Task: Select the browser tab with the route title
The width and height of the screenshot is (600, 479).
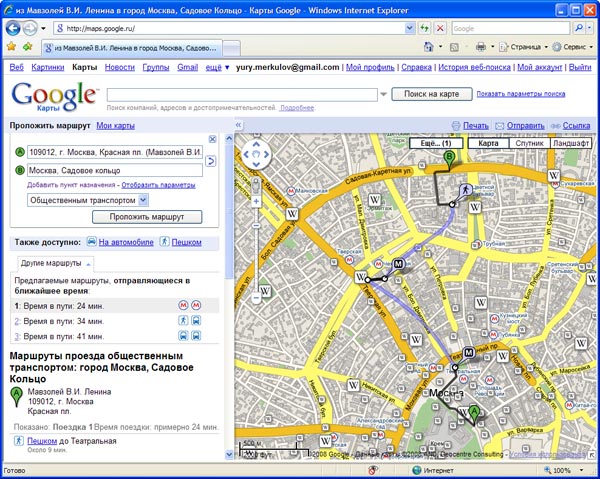Action: point(132,48)
